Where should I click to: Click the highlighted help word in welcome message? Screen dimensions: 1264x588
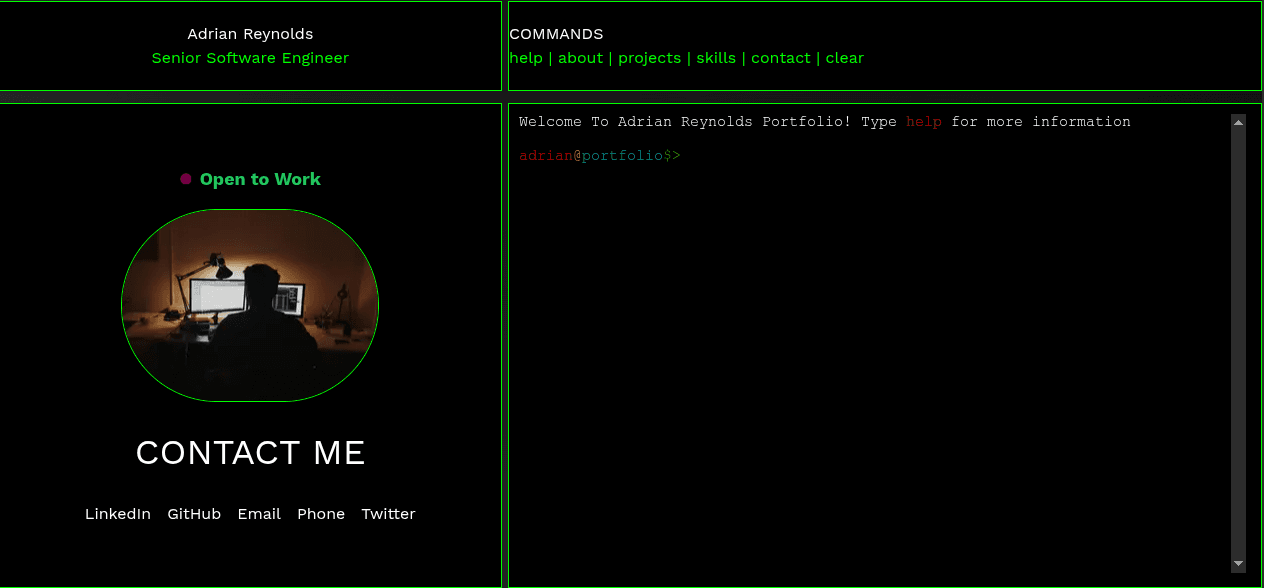pos(923,121)
